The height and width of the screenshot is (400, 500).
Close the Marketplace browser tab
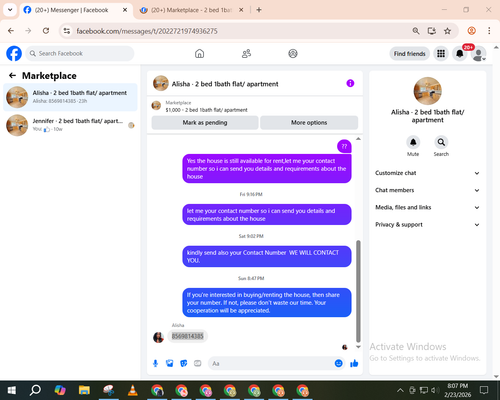[241, 10]
